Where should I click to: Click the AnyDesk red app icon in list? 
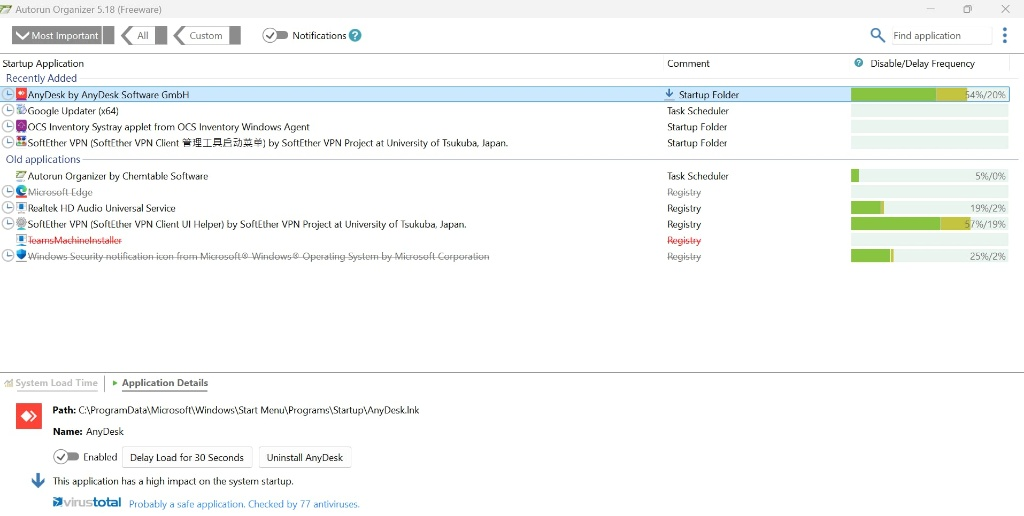pyautogui.click(x=22, y=95)
